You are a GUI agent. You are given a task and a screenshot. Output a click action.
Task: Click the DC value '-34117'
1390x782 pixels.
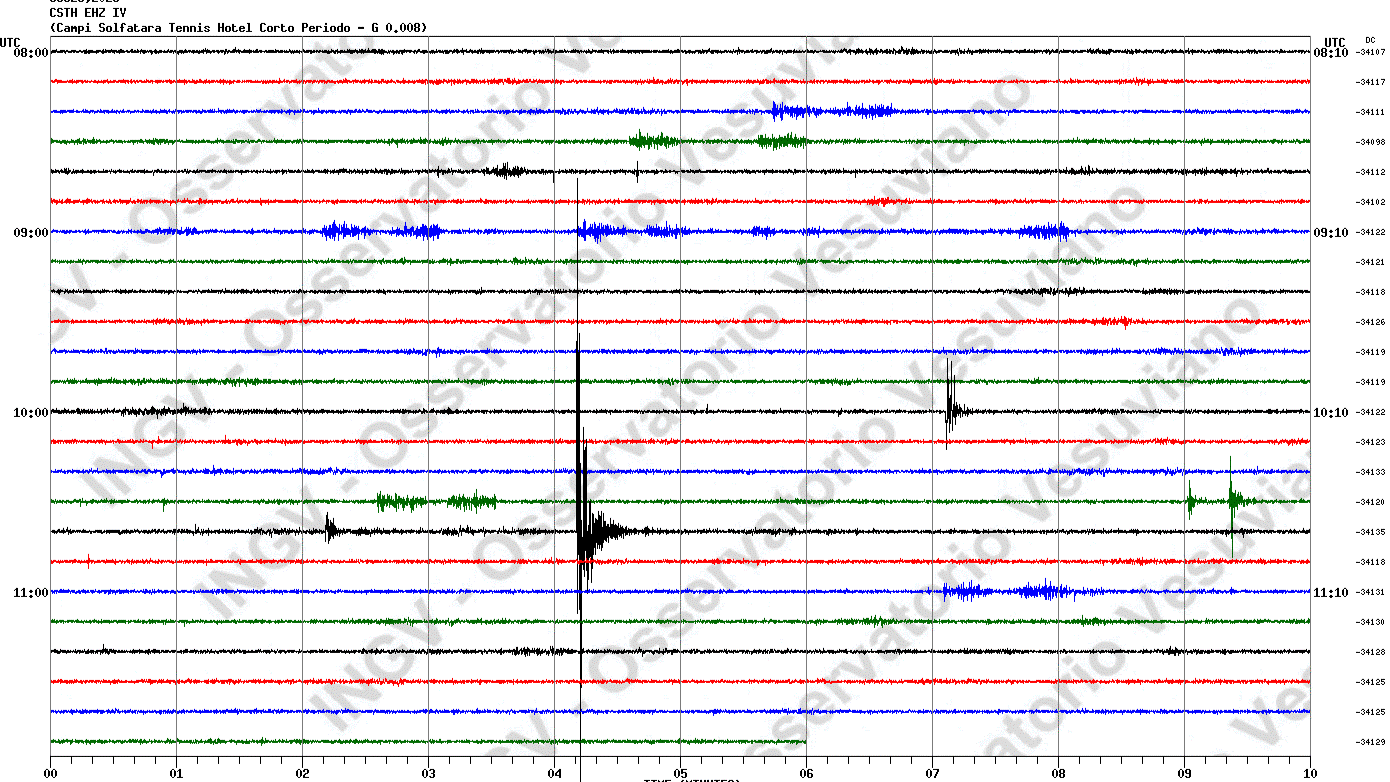point(1370,82)
